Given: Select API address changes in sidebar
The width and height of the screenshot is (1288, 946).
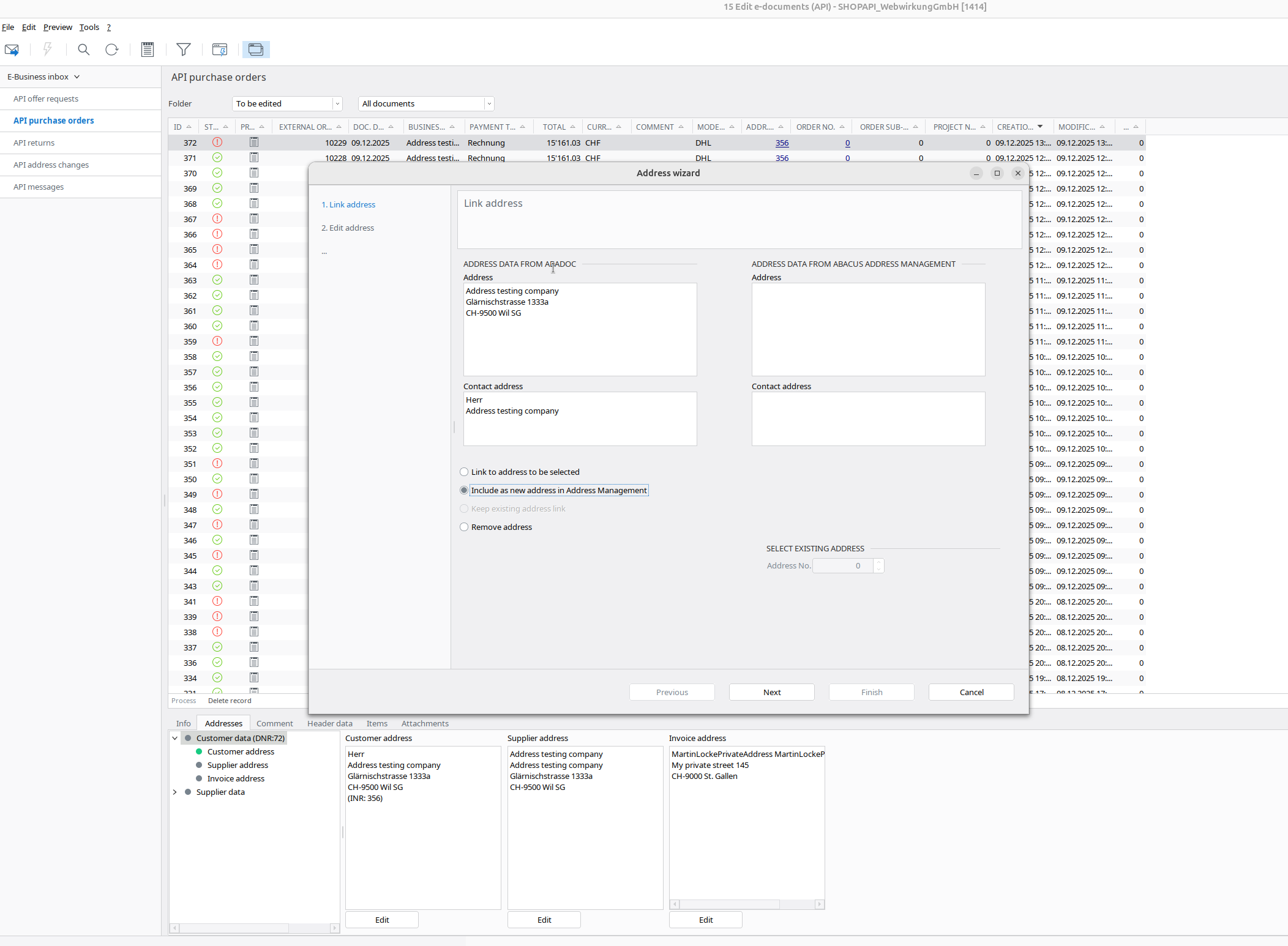Looking at the screenshot, I should point(51,165).
